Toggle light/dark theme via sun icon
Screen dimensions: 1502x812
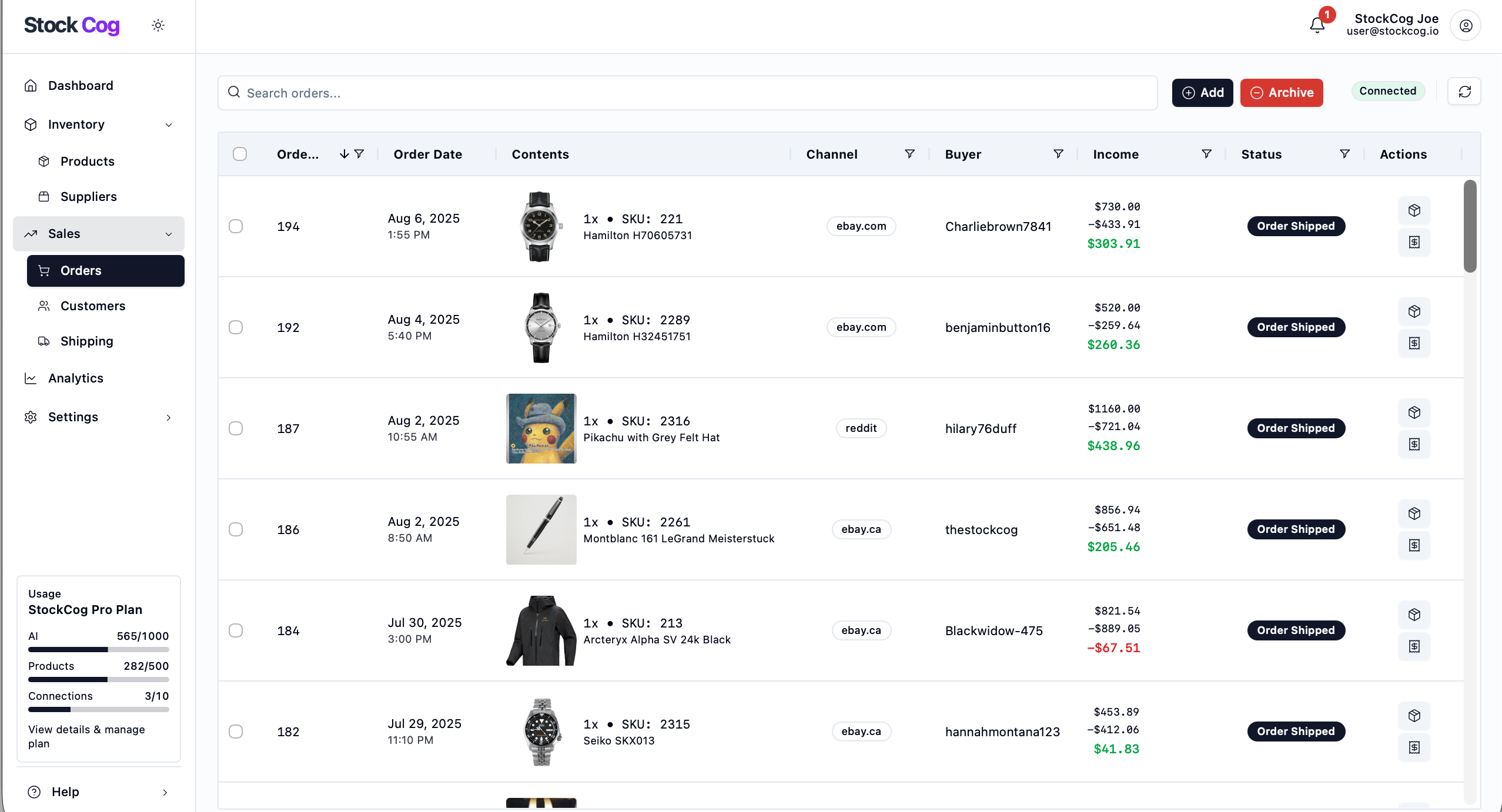click(x=158, y=25)
